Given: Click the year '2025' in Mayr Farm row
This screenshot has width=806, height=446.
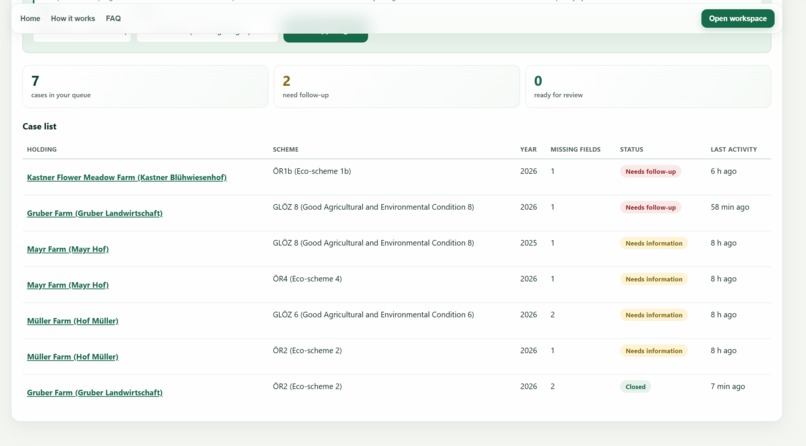Looking at the screenshot, I should coord(528,243).
